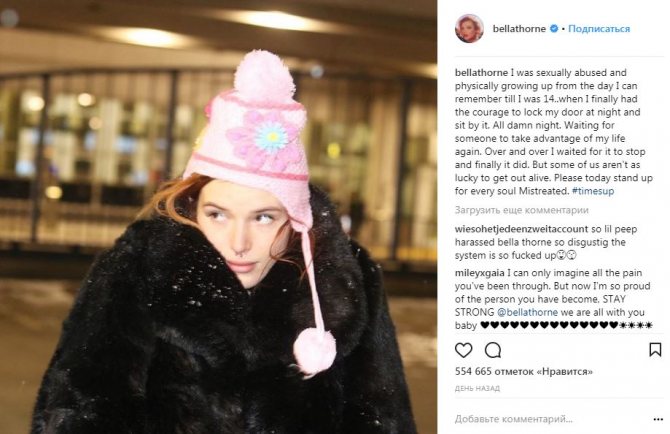Load more comments via Загрузить еще комментарии
The height and width of the screenshot is (434, 670).
[x=522, y=210]
